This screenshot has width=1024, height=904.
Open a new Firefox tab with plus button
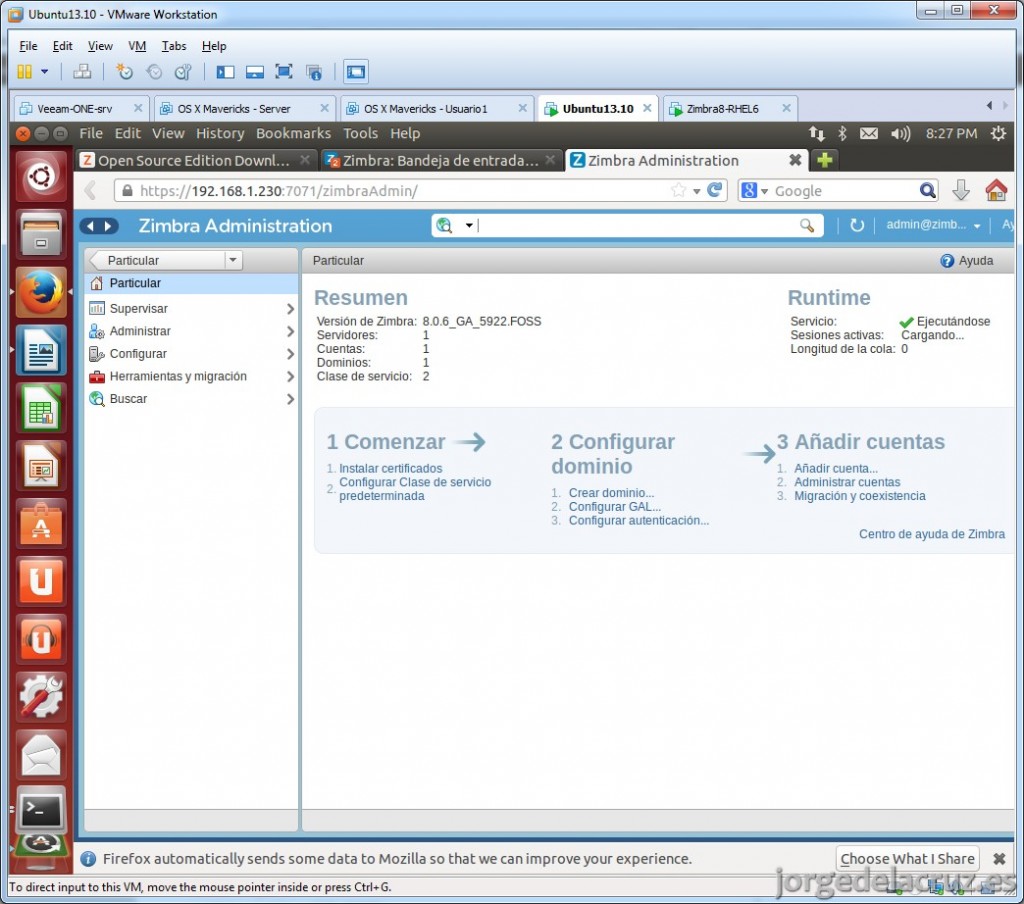click(825, 159)
